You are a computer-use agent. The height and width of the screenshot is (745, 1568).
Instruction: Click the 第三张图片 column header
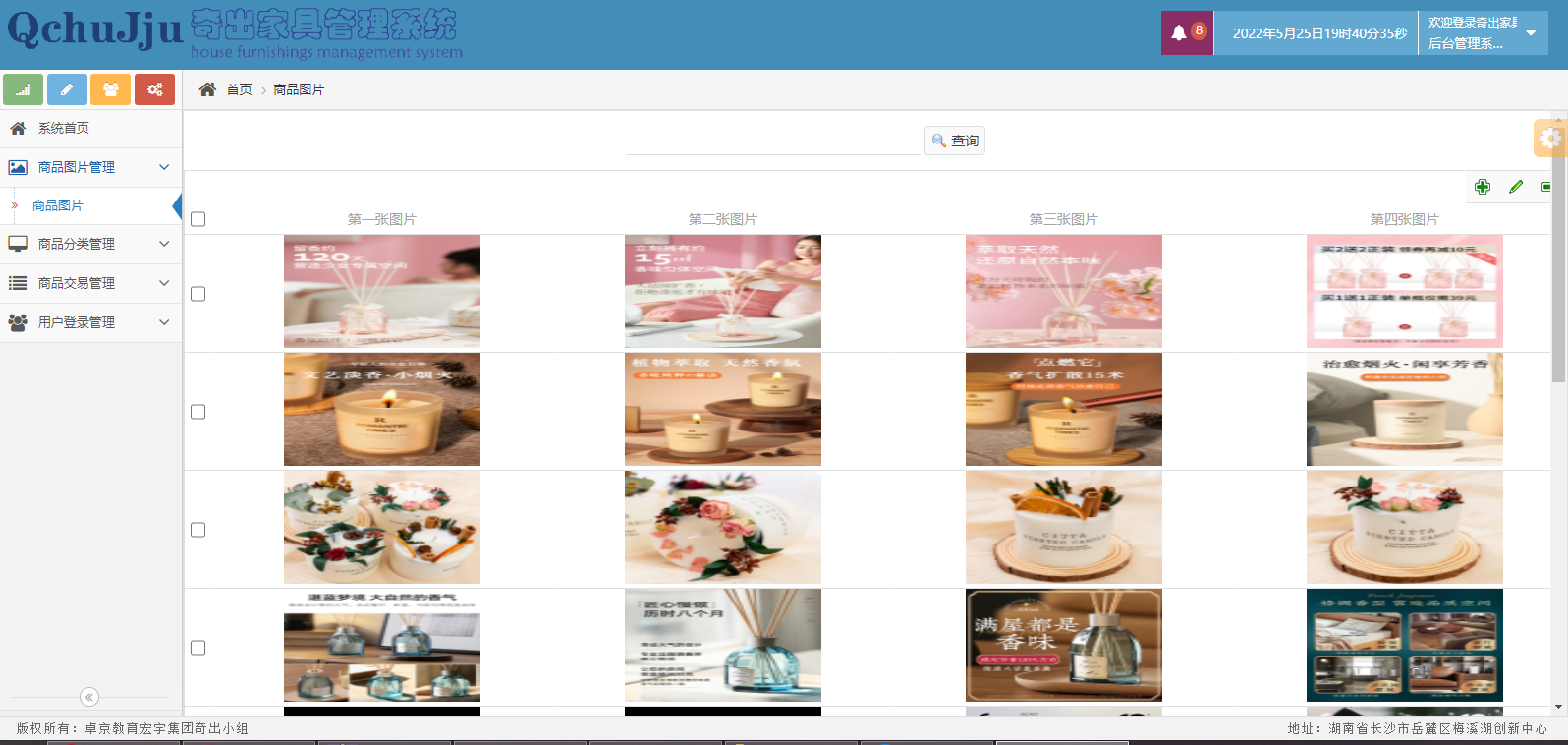tap(1064, 219)
